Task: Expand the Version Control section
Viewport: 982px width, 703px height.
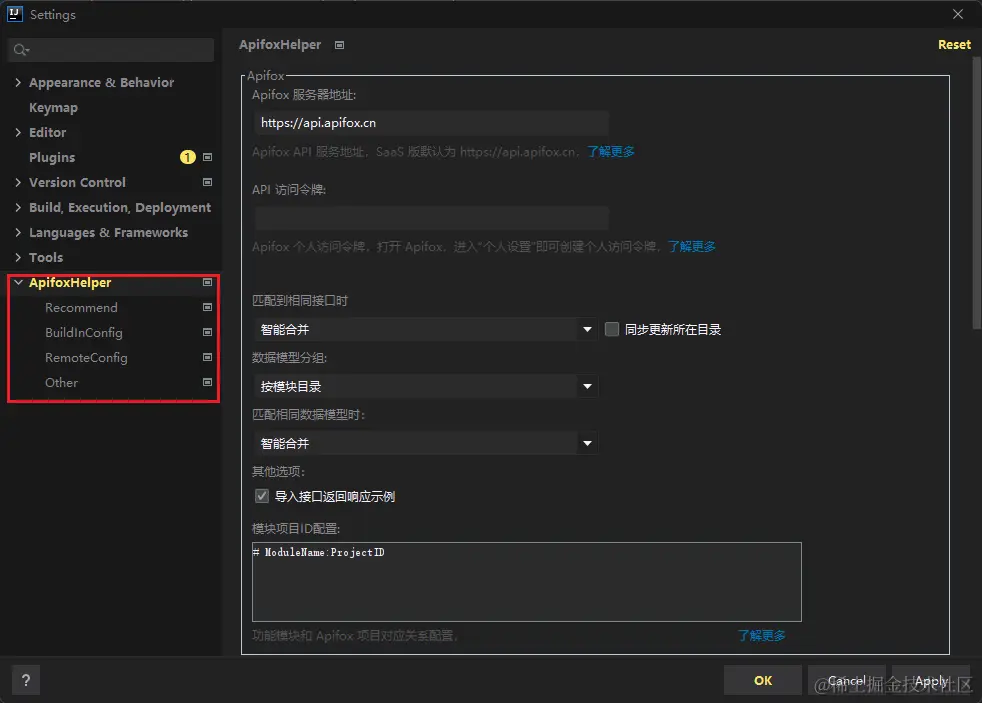Action: coord(18,182)
